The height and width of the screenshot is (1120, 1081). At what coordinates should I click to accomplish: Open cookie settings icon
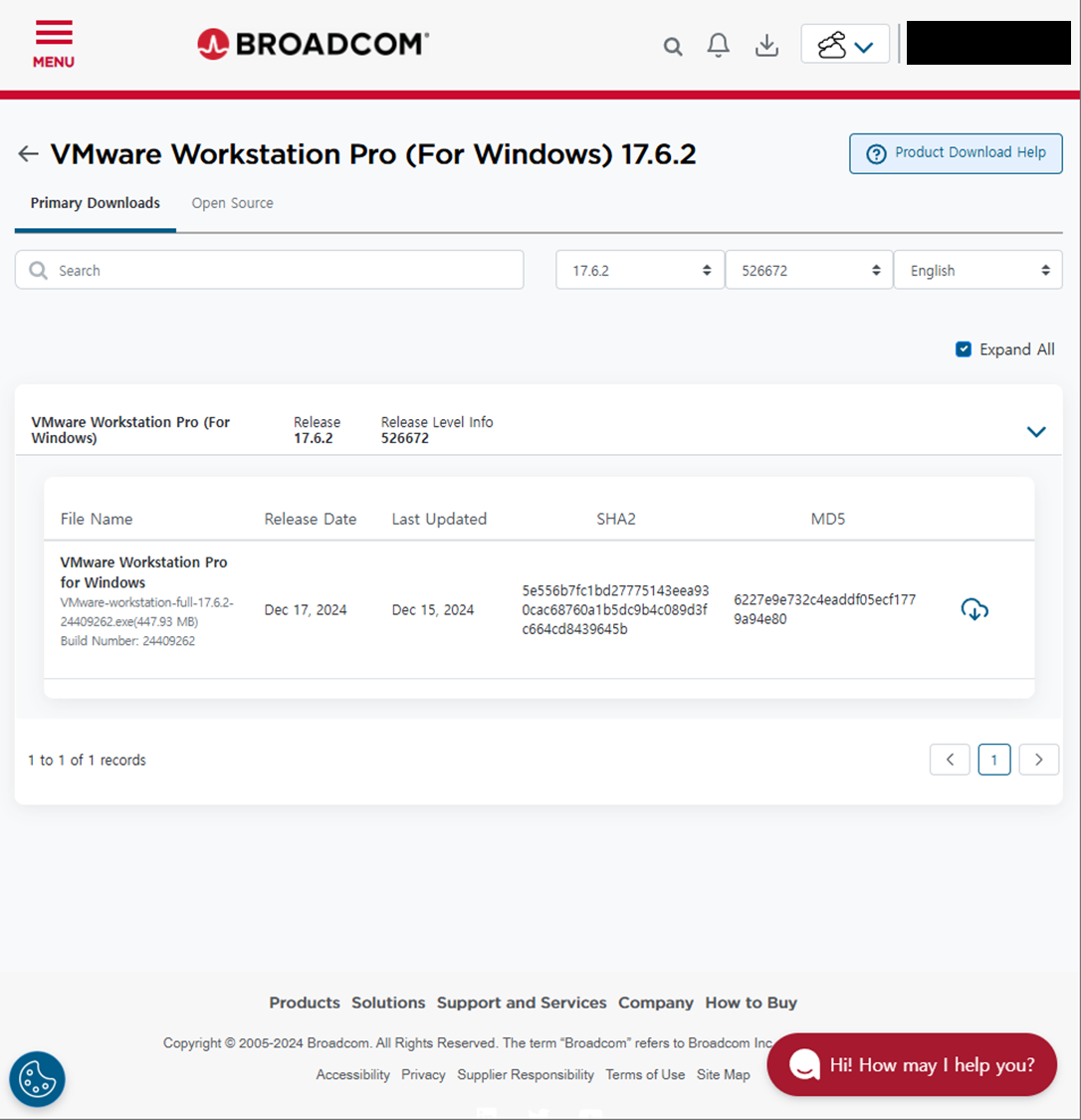click(37, 1079)
